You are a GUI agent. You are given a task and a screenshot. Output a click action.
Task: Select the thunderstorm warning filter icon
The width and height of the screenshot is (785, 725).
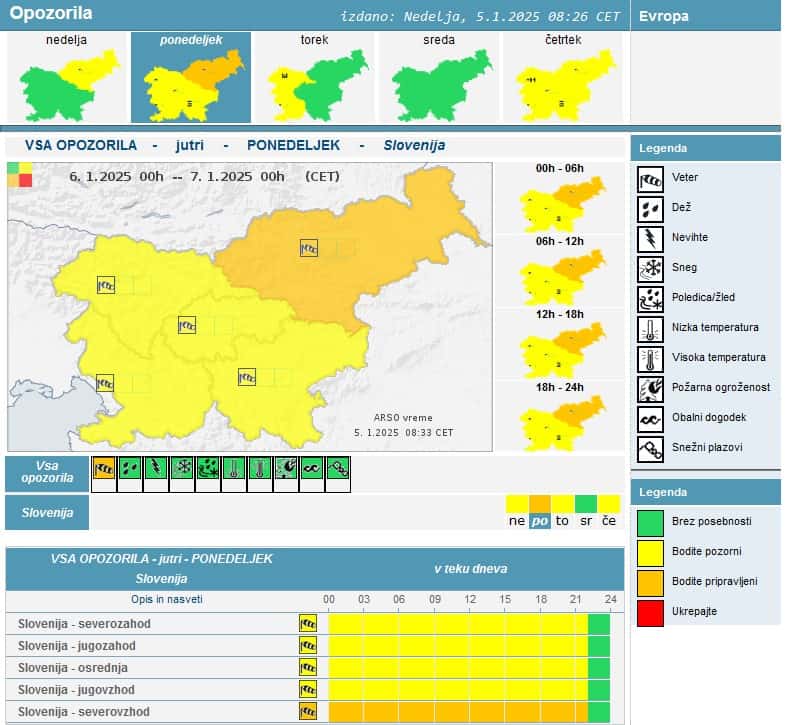[156, 468]
